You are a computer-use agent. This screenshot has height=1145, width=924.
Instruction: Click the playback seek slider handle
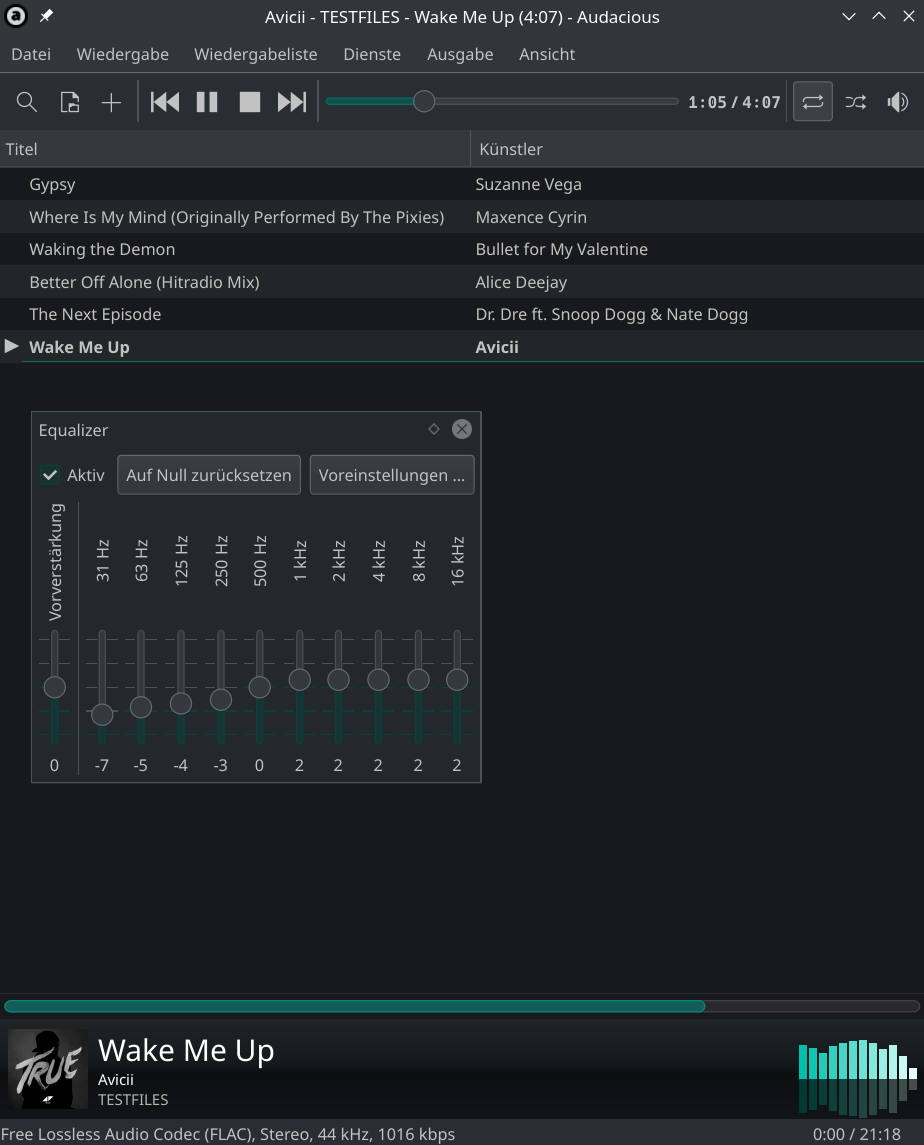pyautogui.click(x=424, y=102)
